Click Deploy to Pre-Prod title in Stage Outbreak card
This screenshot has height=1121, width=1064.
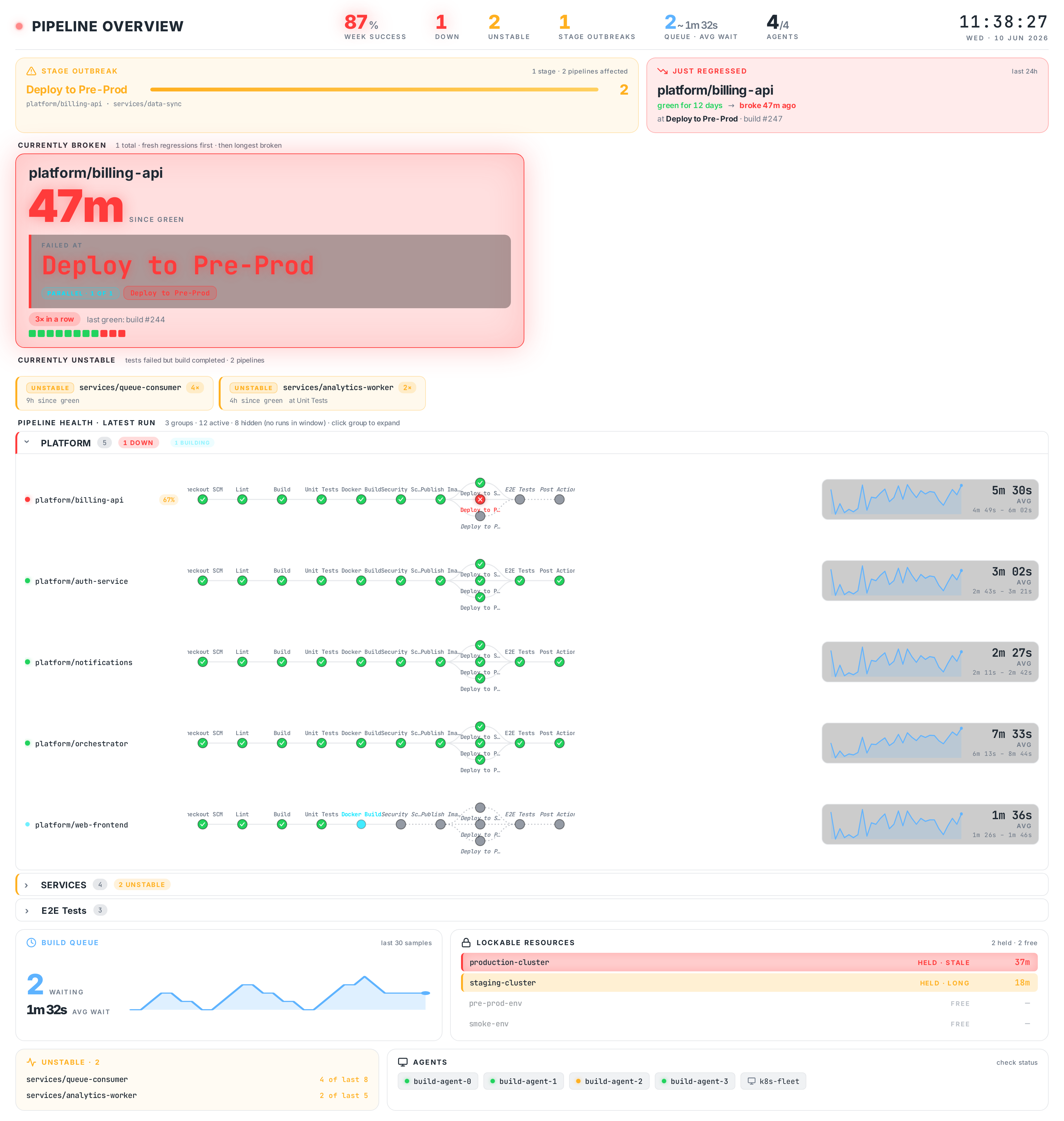[x=76, y=90]
